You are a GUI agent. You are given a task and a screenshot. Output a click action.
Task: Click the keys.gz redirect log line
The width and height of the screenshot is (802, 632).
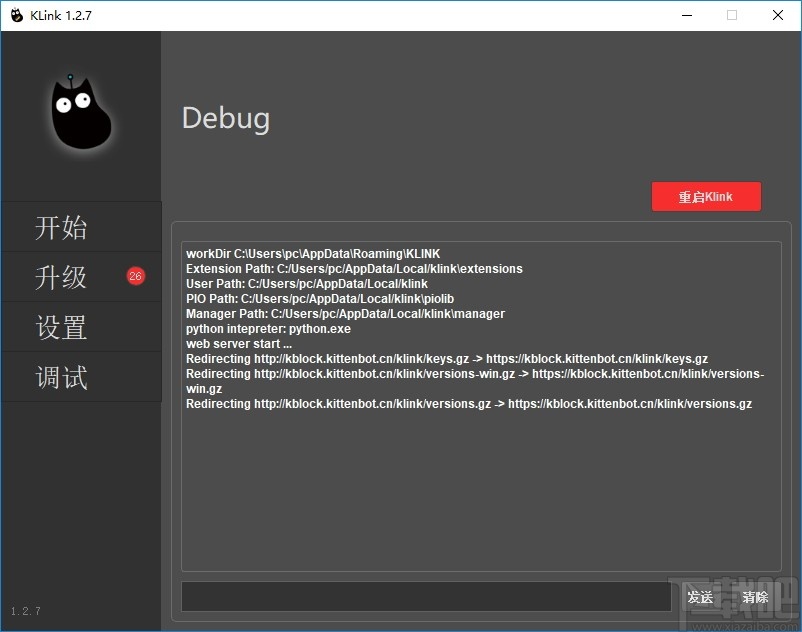pyautogui.click(x=447, y=359)
